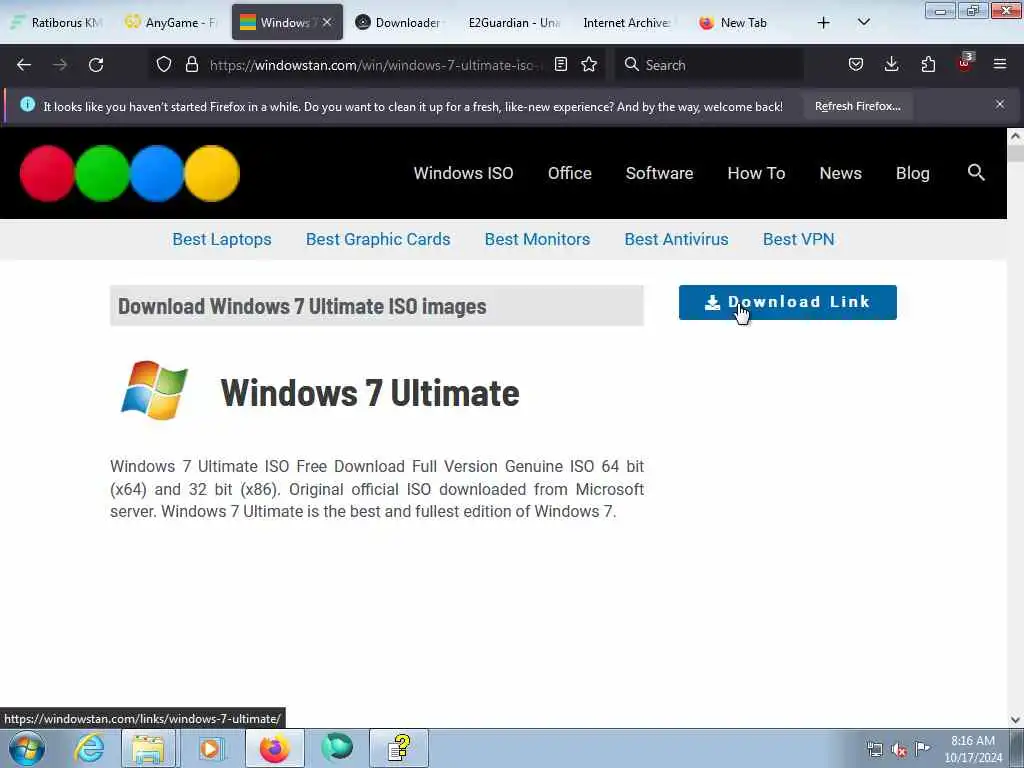
Task: Open green round app in taskbar
Action: click(x=337, y=748)
